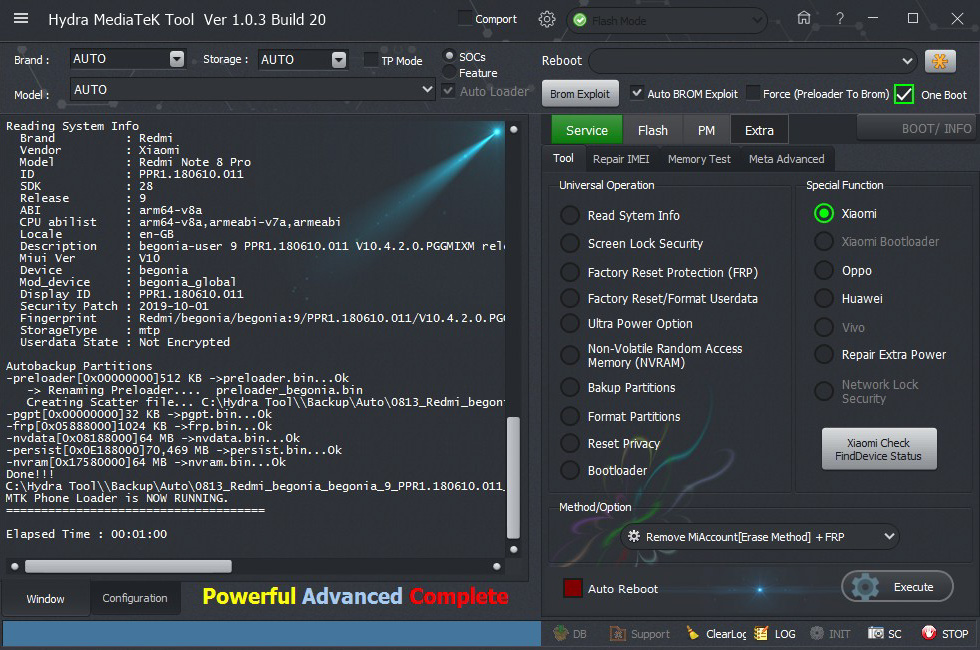This screenshot has height=650, width=980.
Task: Select Oppo special function
Action: [824, 270]
